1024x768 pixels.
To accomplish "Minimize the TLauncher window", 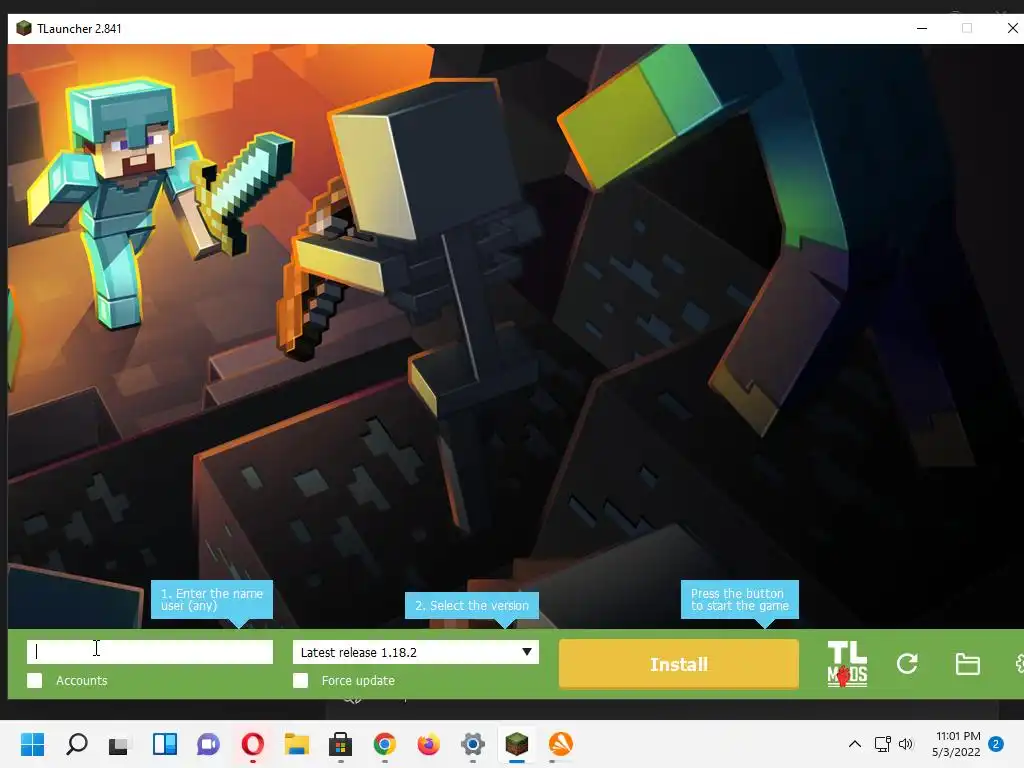I will click(x=922, y=28).
